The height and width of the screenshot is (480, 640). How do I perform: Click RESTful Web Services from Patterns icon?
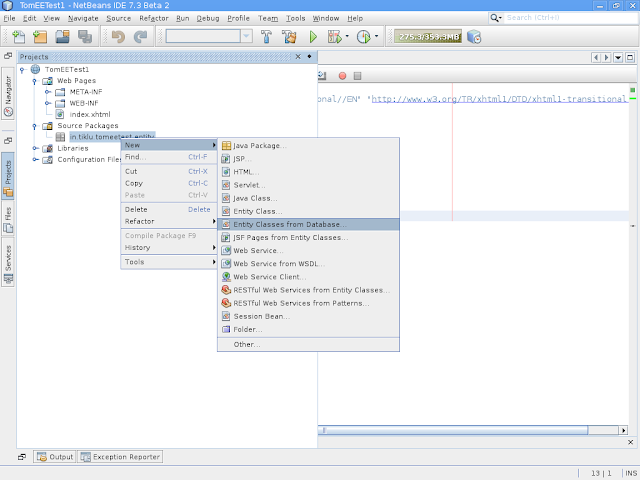pos(226,303)
